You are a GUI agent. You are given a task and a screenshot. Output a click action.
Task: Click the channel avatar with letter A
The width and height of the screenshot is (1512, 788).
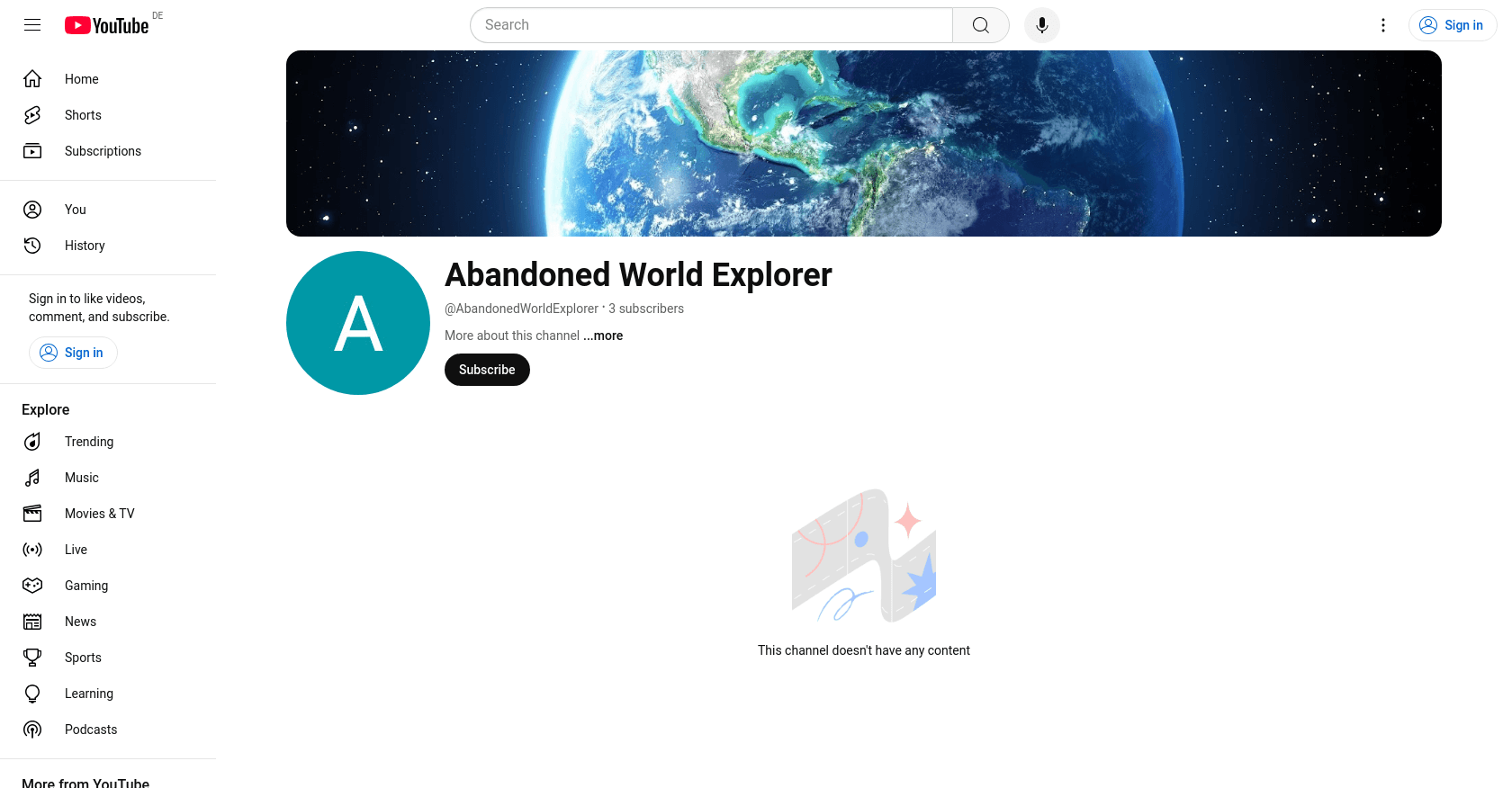coord(358,323)
